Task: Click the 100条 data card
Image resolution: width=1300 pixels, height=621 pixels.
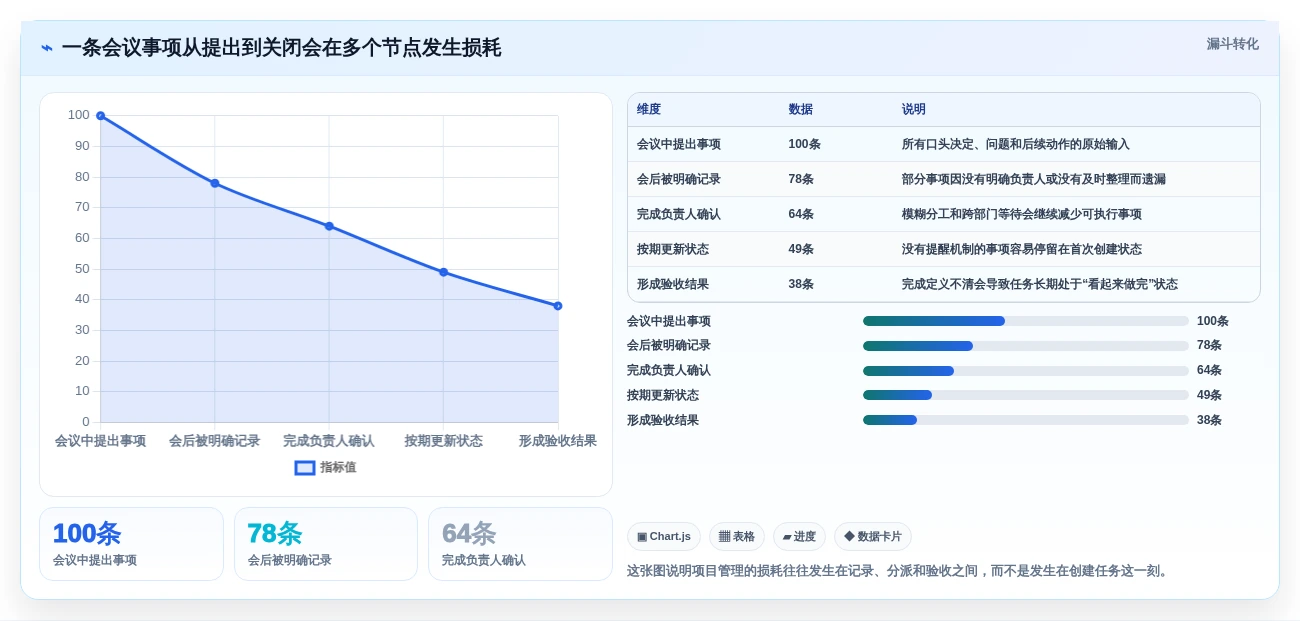Action: coord(131,544)
